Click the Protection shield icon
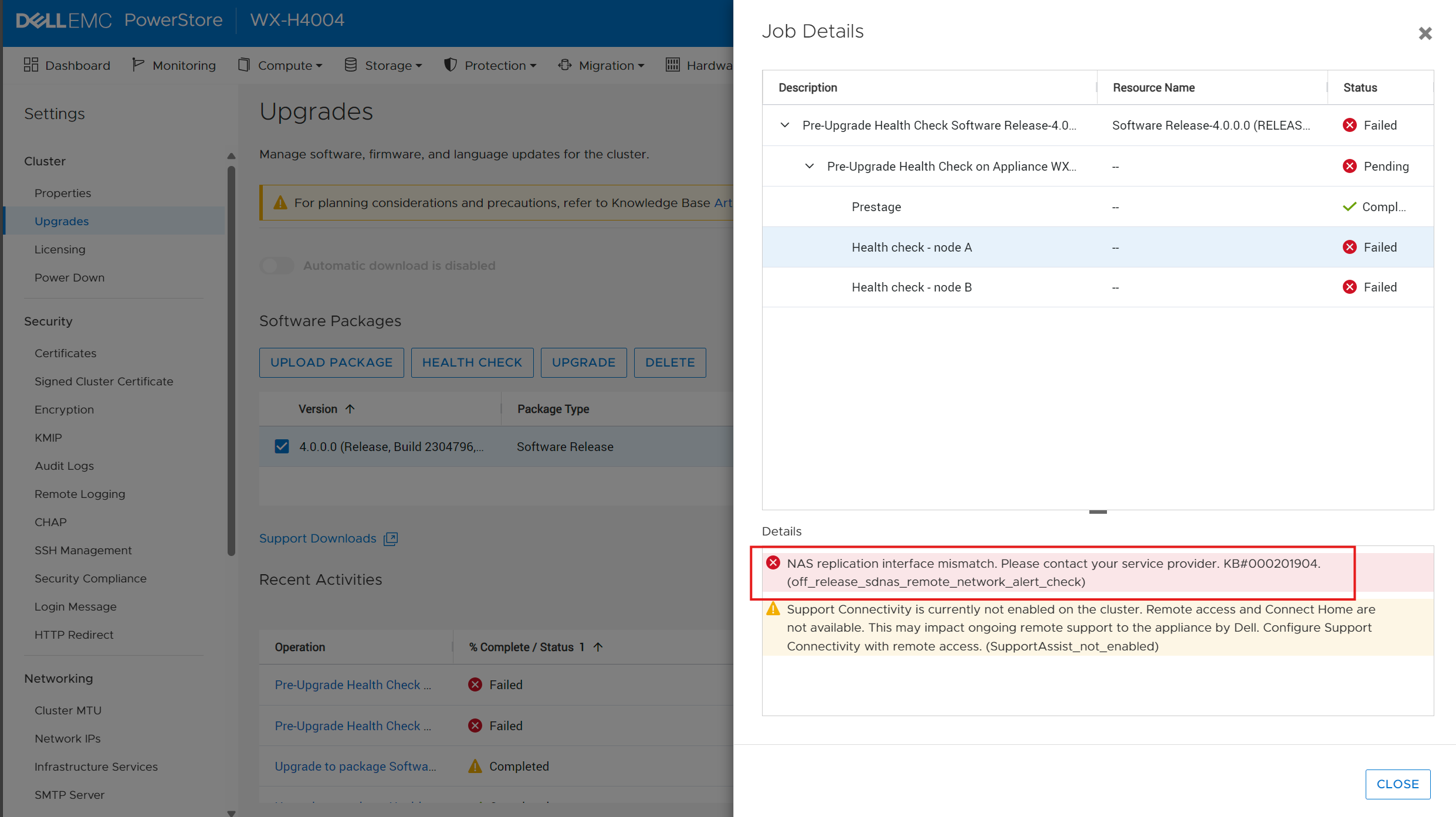This screenshot has width=1456, height=817. pyautogui.click(x=450, y=65)
